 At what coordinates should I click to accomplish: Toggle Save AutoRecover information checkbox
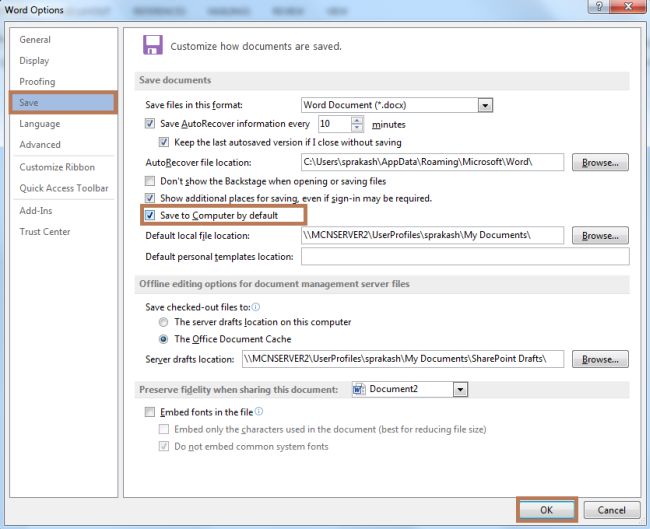pos(150,124)
